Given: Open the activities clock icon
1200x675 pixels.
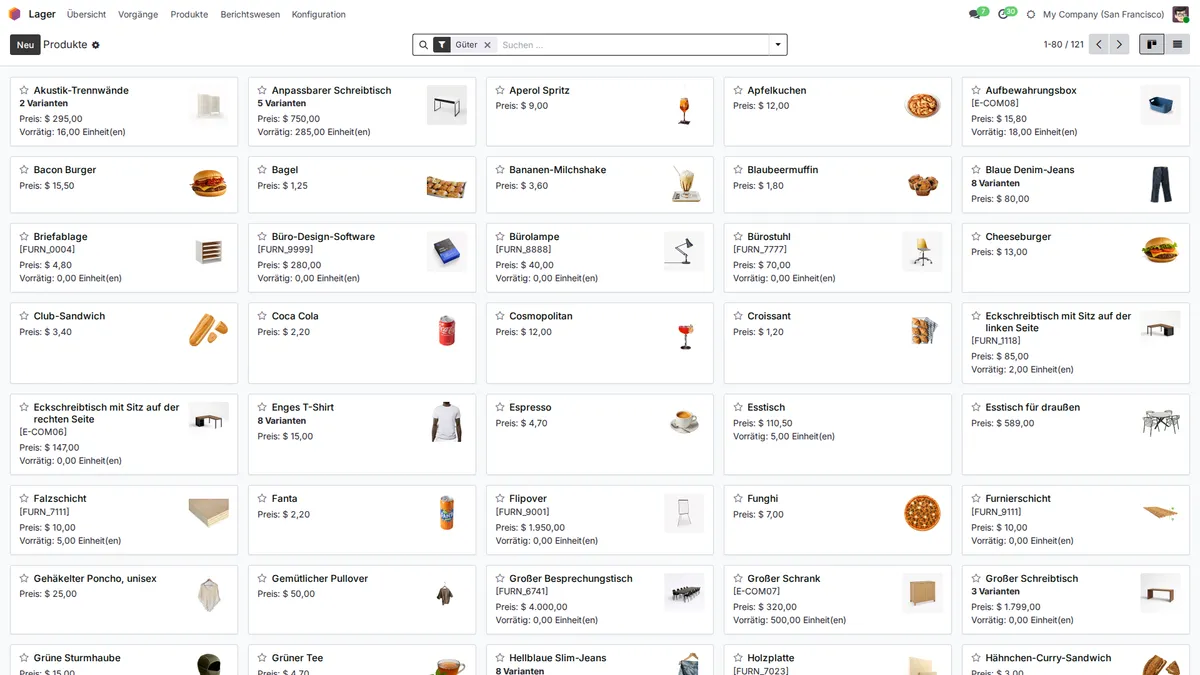Looking at the screenshot, I should 1004,14.
